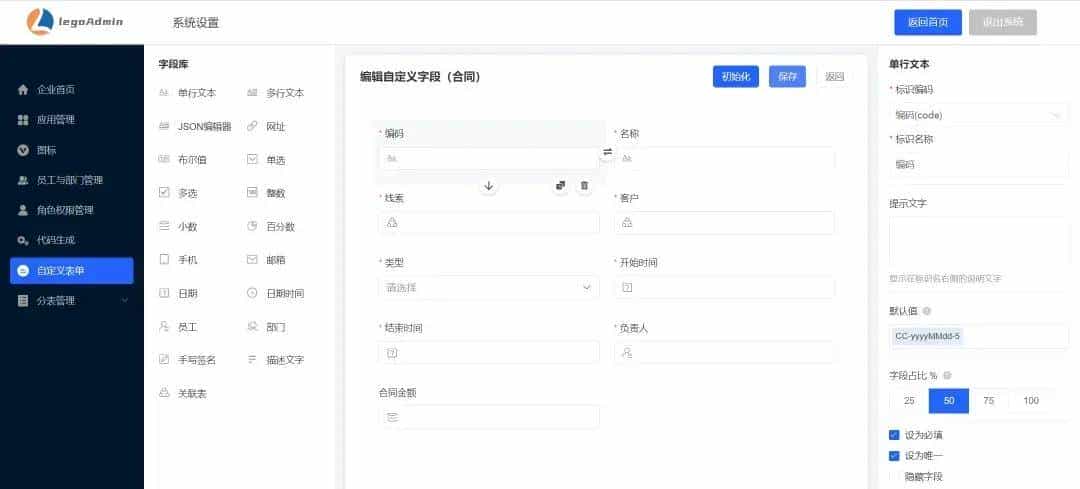
Task: Click the help icon next to 默认值
Action: point(926,311)
